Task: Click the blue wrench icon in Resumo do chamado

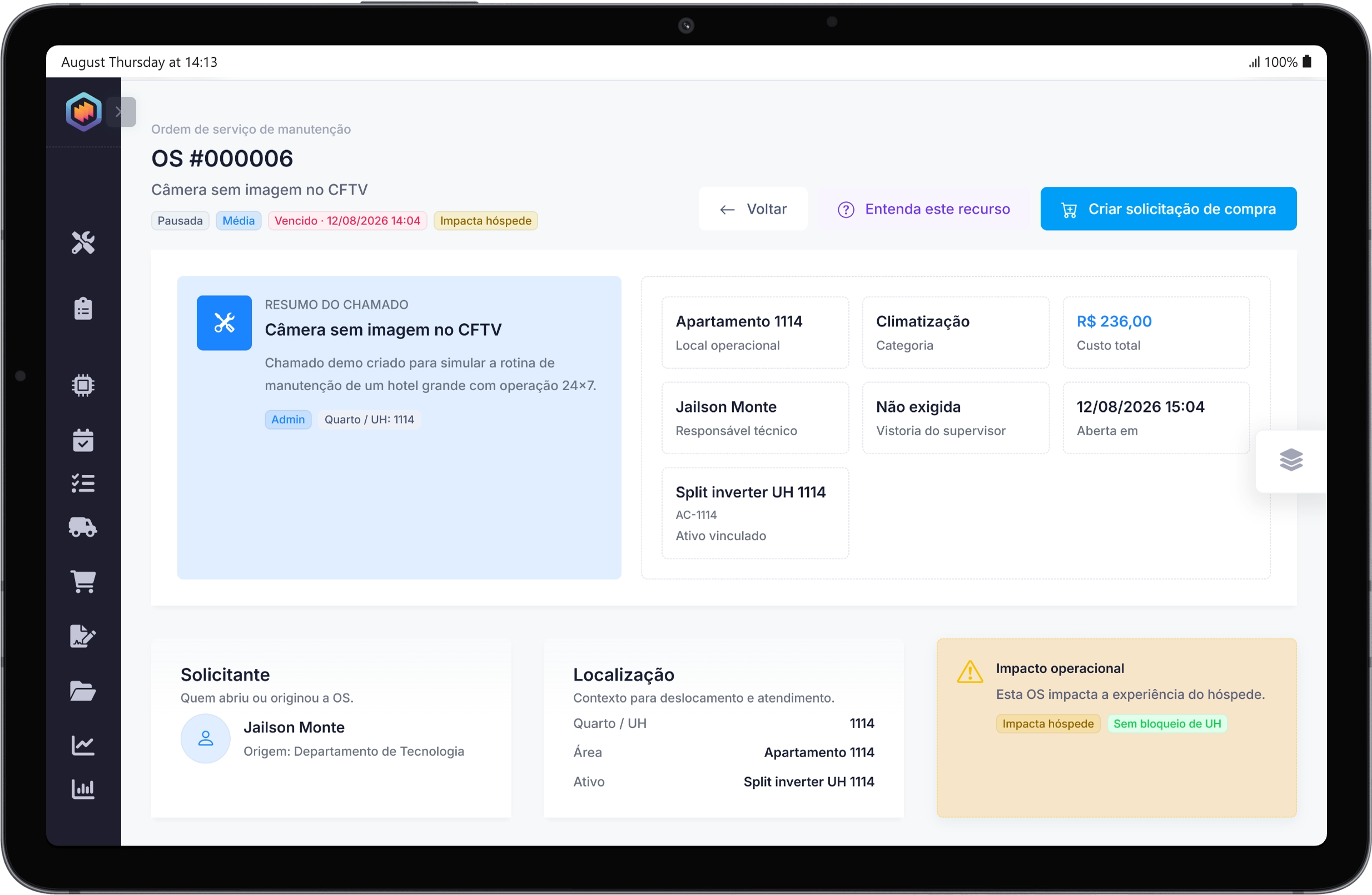Action: pyautogui.click(x=224, y=323)
